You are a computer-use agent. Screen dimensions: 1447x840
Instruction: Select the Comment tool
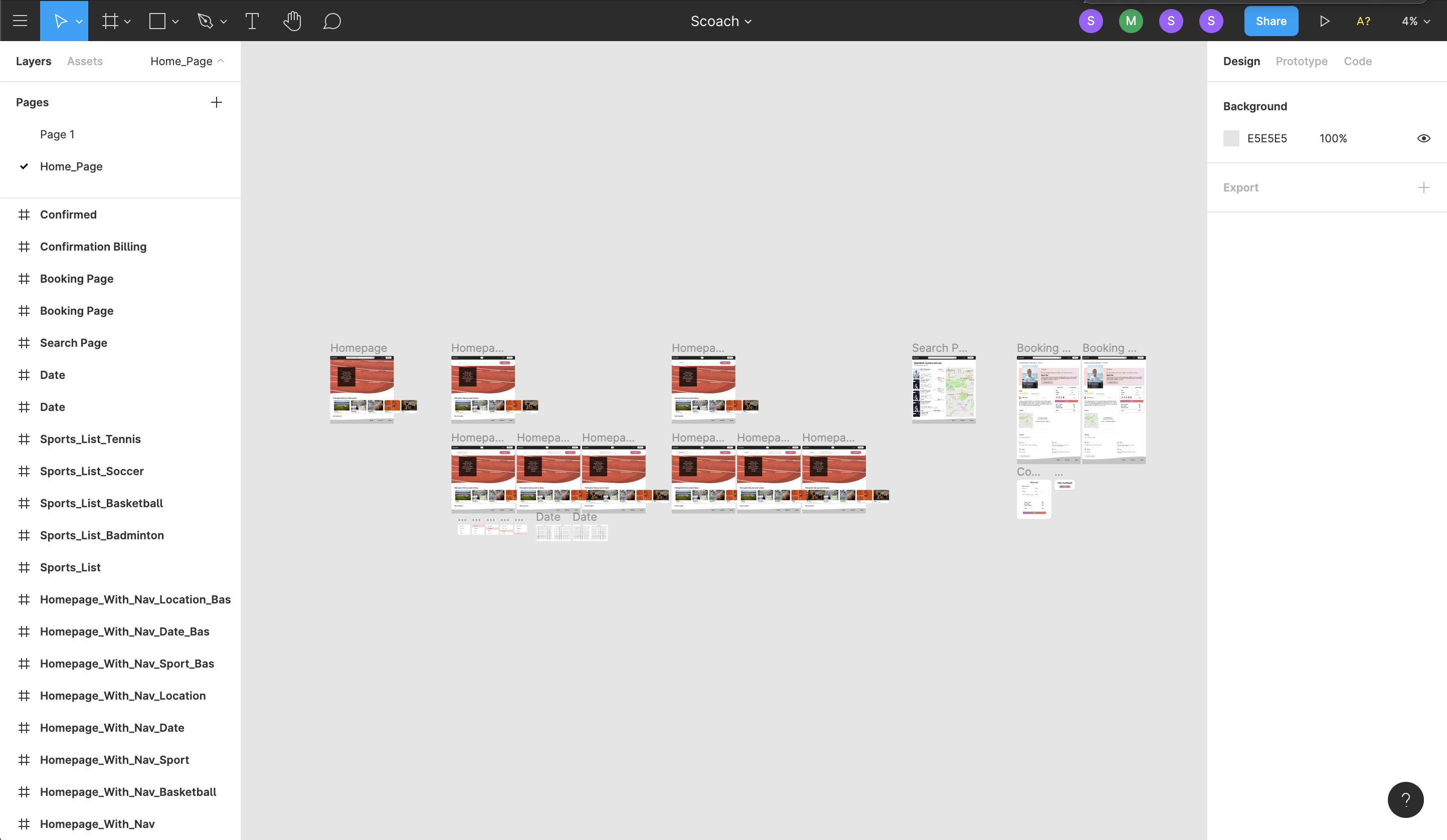click(x=332, y=21)
